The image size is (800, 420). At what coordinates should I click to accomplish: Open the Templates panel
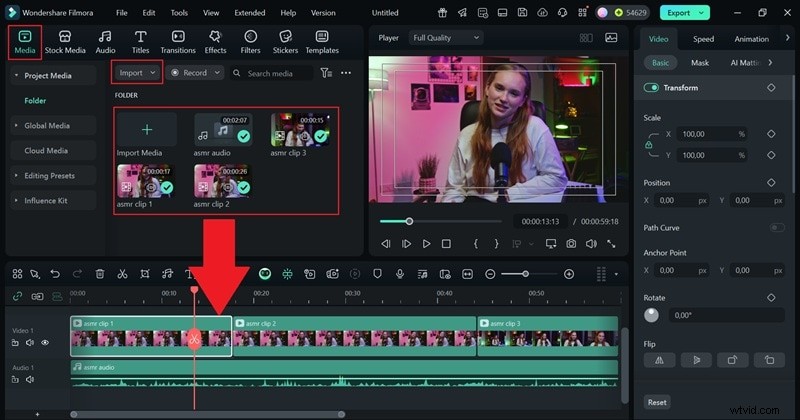point(322,42)
